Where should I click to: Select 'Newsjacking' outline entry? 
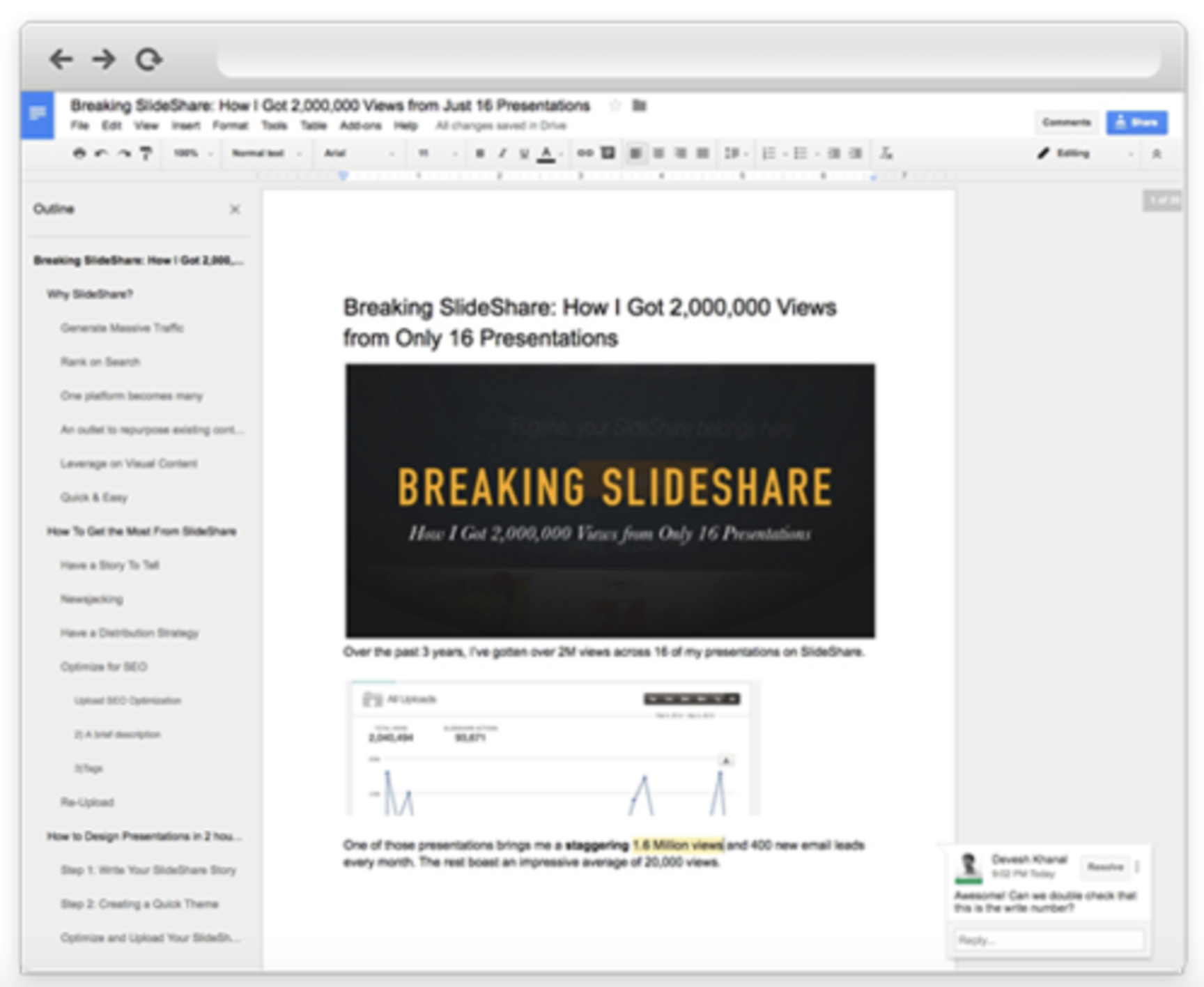91,599
